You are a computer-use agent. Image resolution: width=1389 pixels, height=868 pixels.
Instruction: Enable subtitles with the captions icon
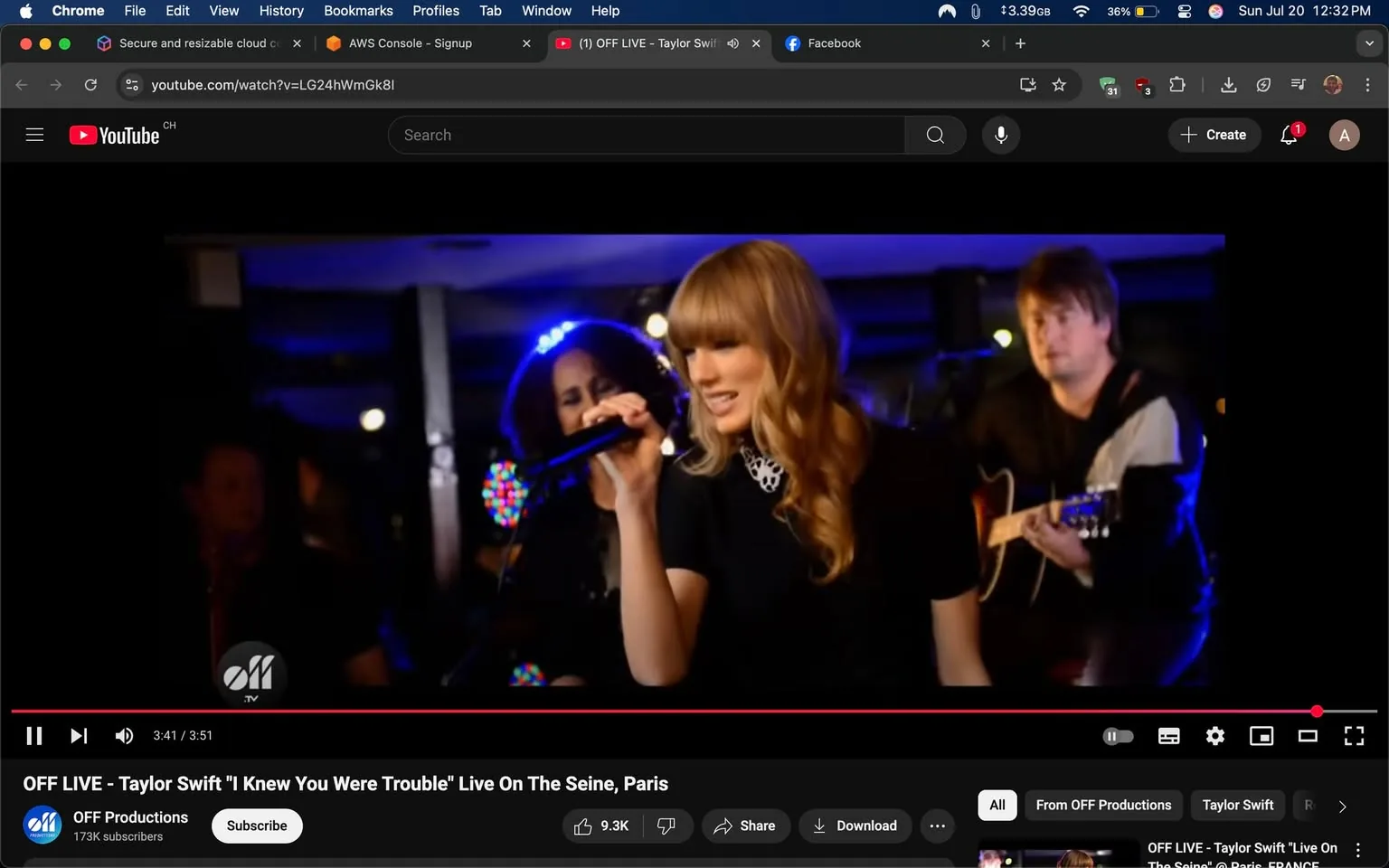click(1168, 735)
